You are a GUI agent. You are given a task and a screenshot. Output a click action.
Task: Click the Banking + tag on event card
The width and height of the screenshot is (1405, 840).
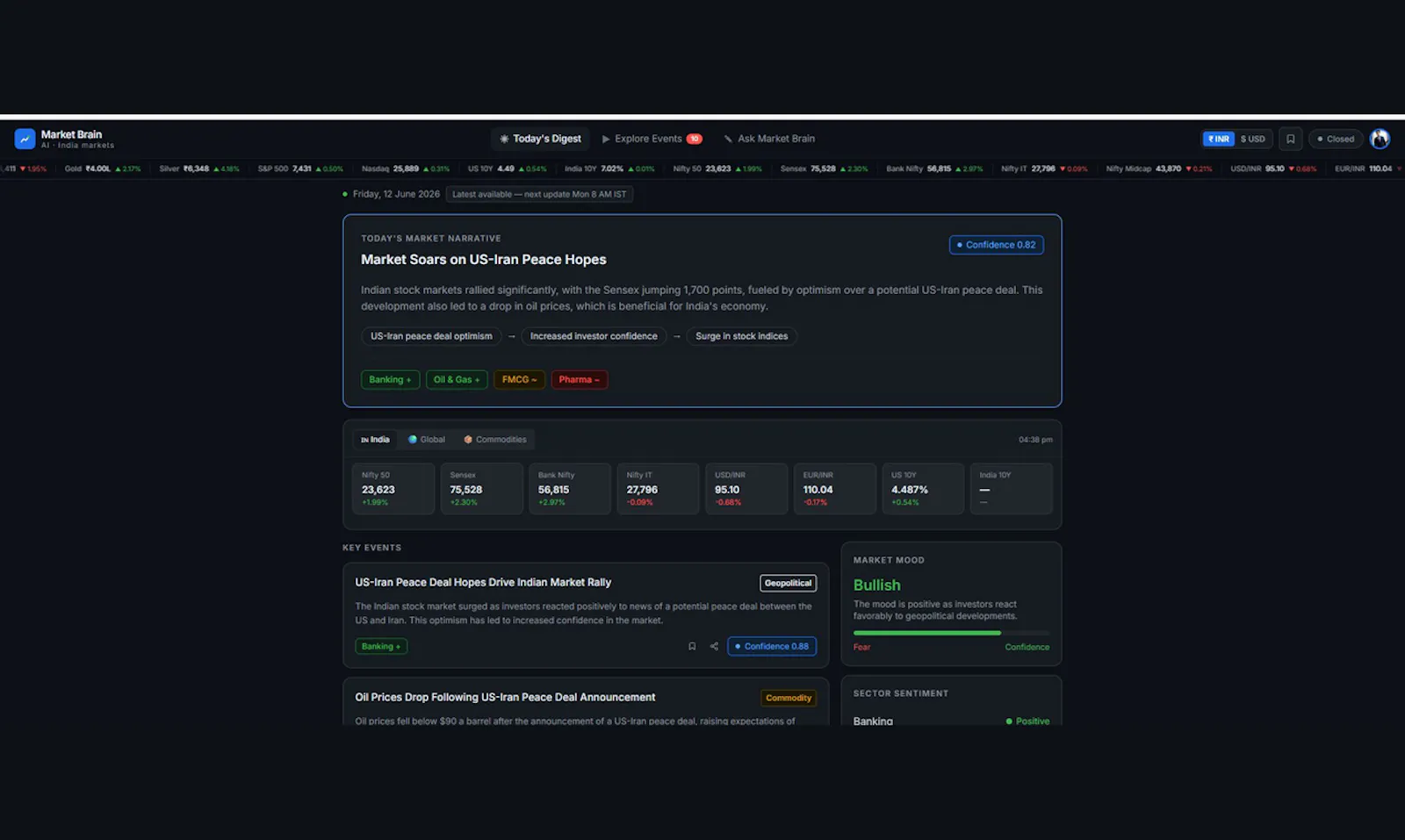tap(381, 646)
